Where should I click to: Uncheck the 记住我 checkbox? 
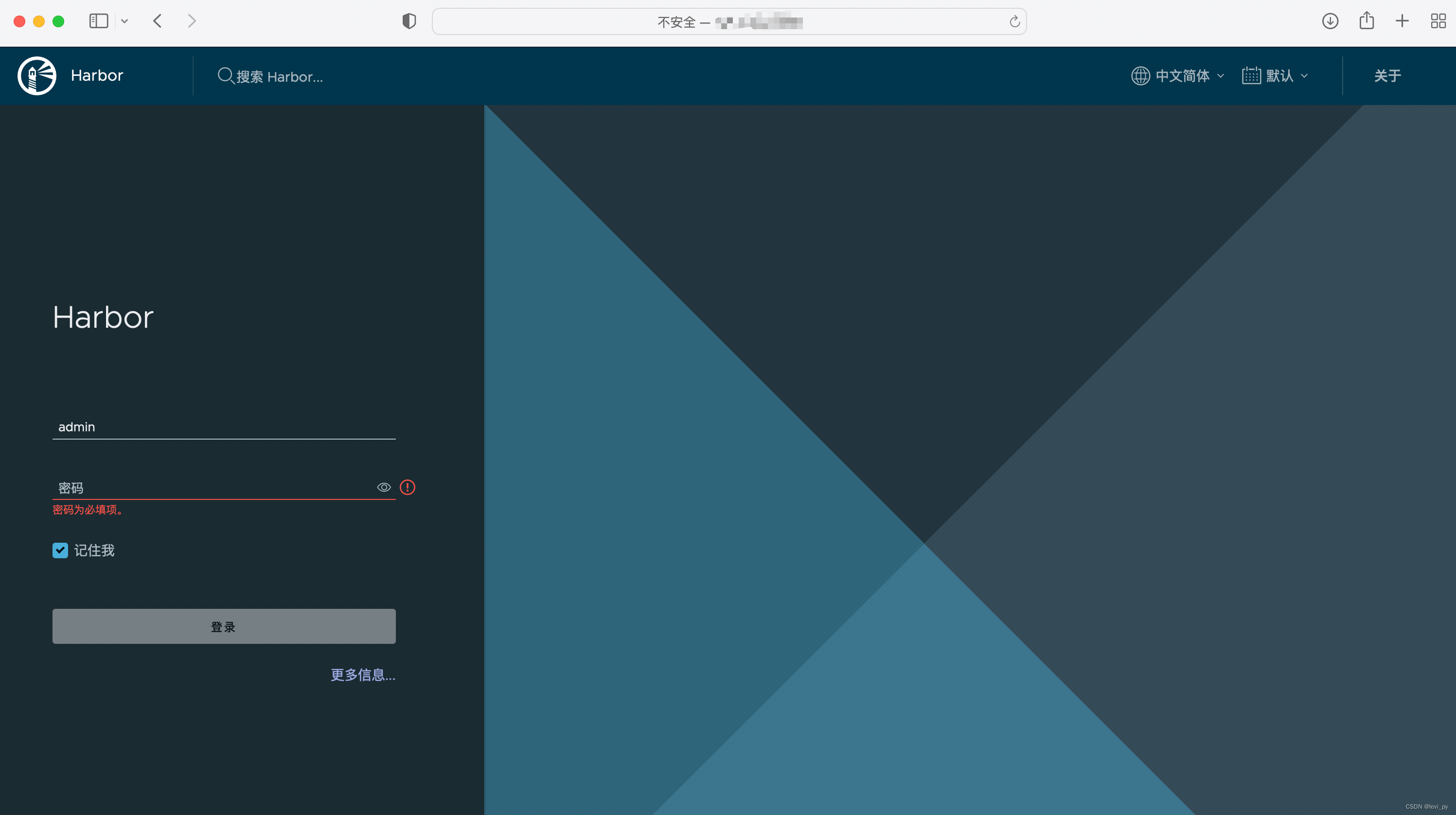(60, 550)
